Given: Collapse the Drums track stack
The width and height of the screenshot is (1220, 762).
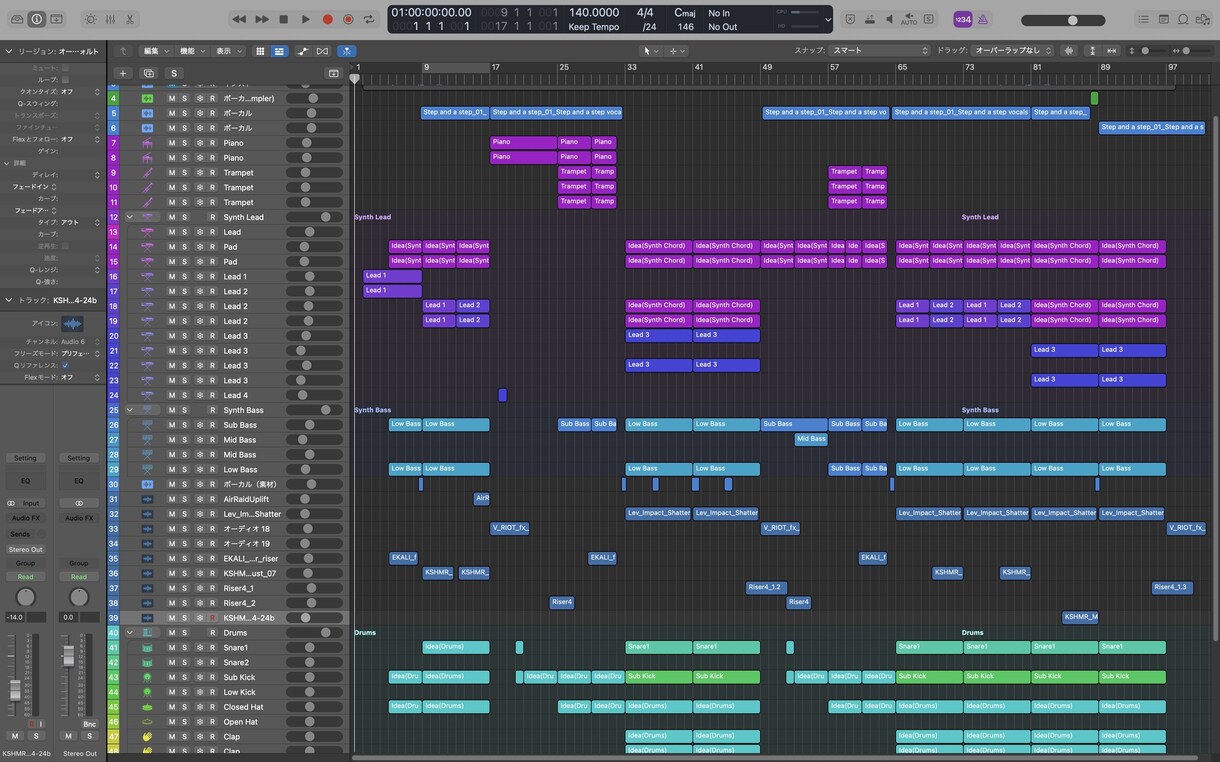Looking at the screenshot, I should (129, 633).
